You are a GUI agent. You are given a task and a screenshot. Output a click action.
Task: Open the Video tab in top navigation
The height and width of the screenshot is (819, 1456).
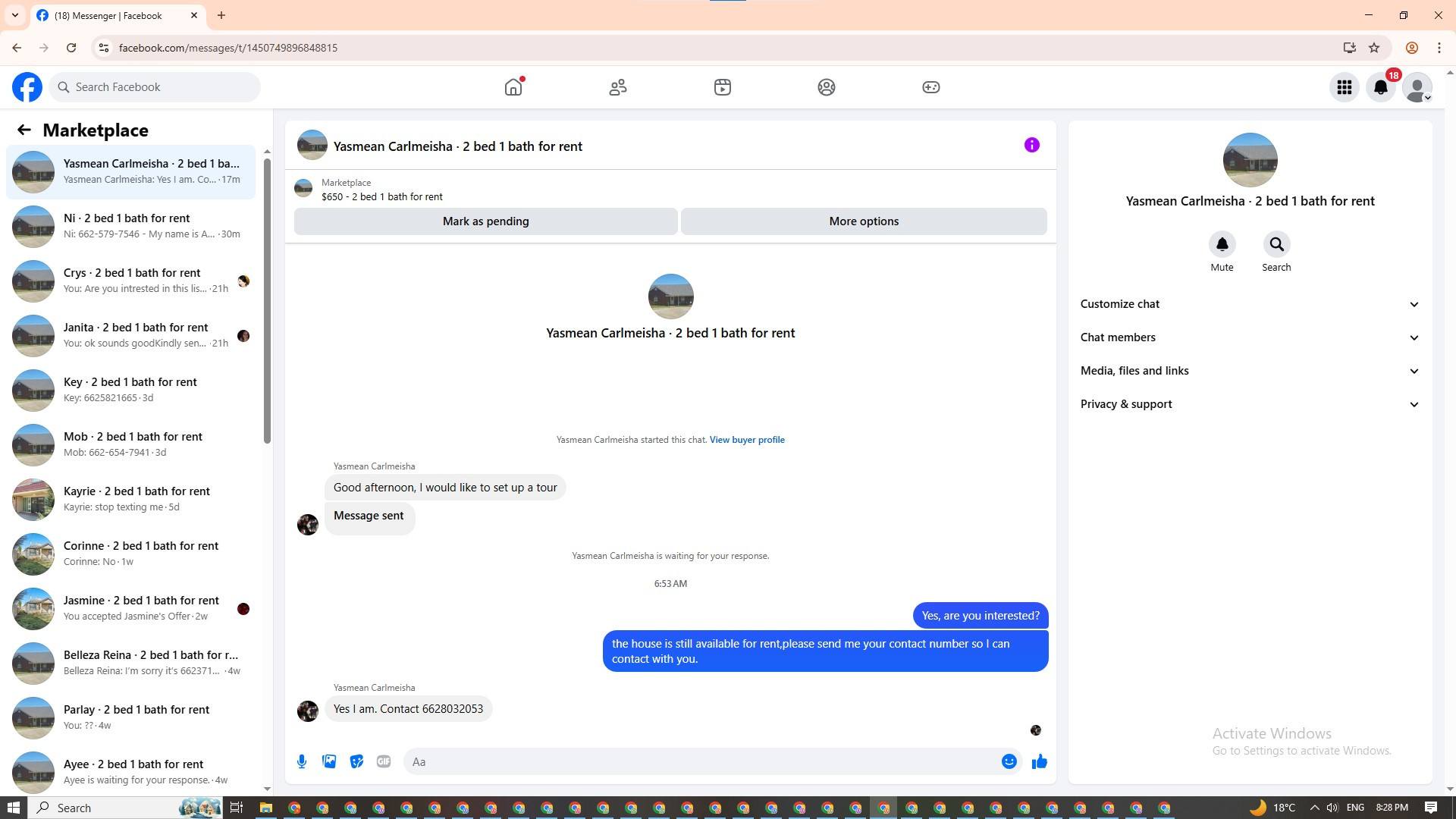[722, 87]
